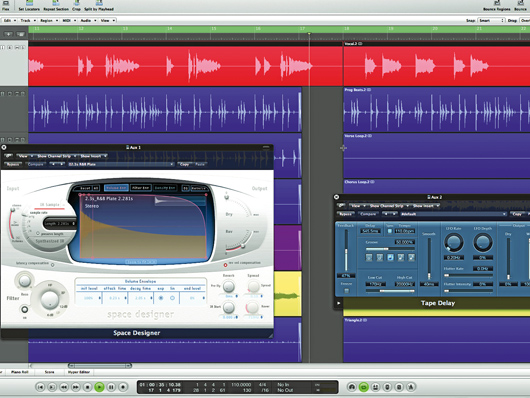Toggle preserve length in Space Designer

coord(38,234)
